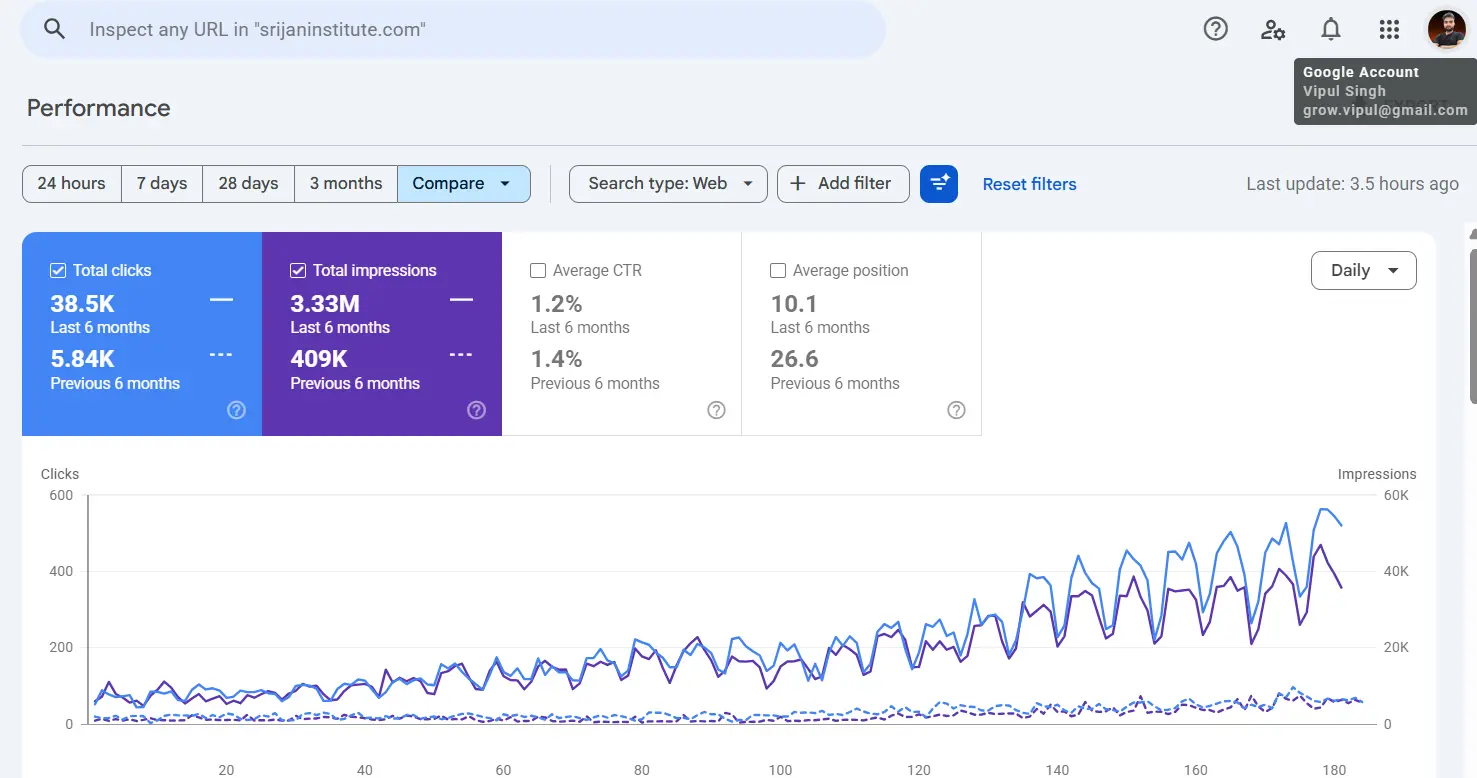
Task: Click the 180 day axis label
Action: pos(1334,770)
